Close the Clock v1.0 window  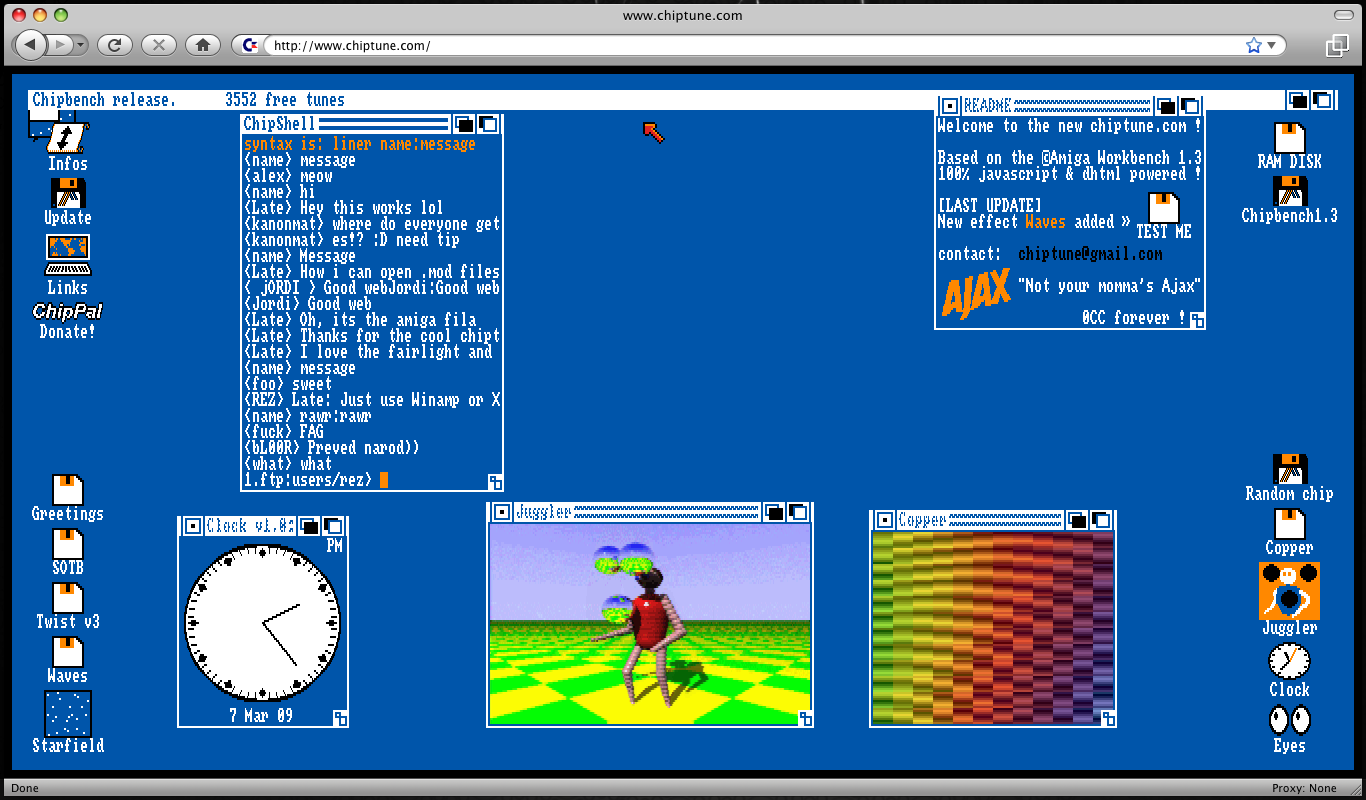pos(192,525)
